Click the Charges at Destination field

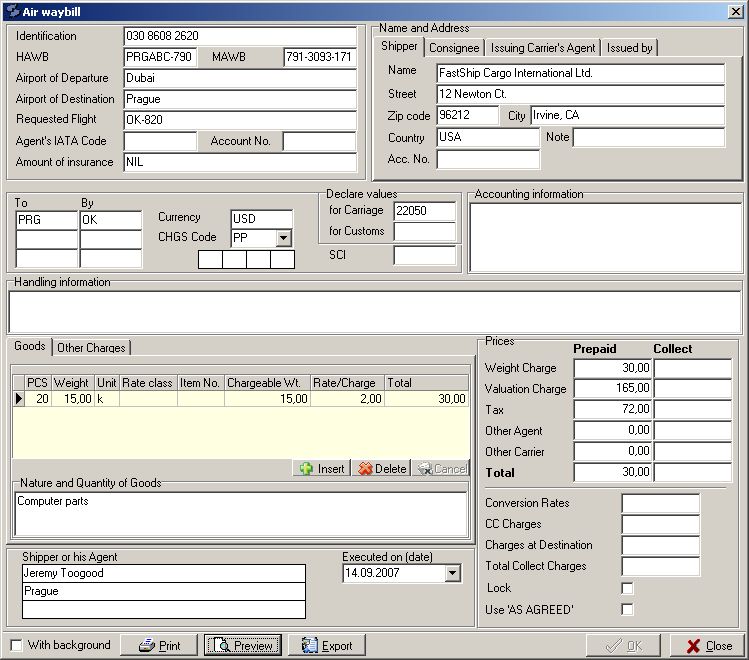coord(661,545)
